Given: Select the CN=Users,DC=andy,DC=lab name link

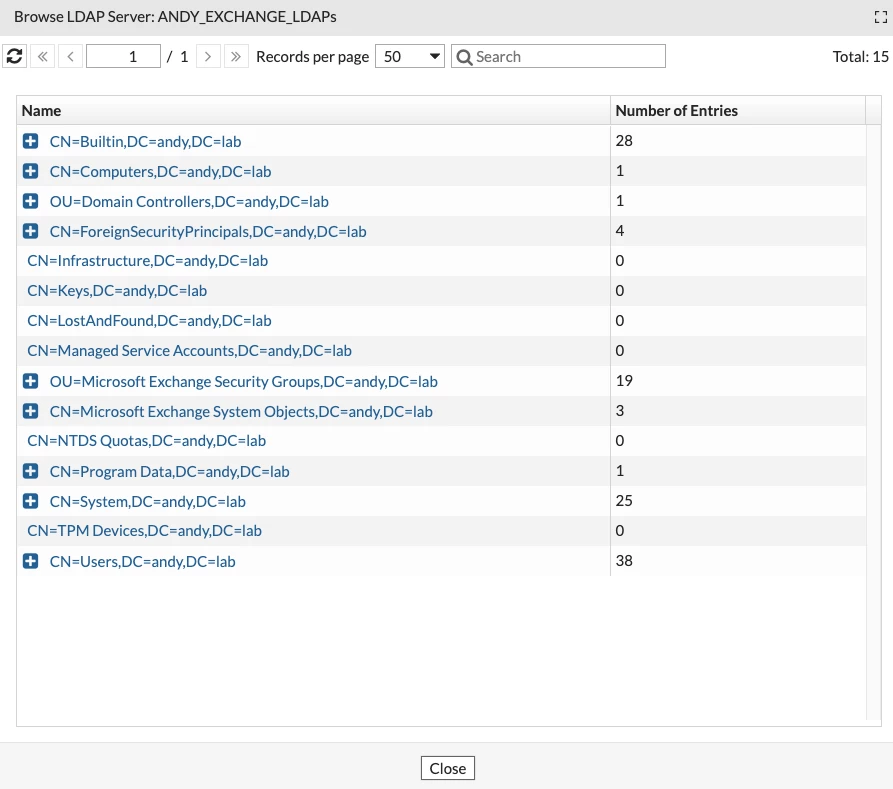Looking at the screenshot, I should [x=142, y=562].
